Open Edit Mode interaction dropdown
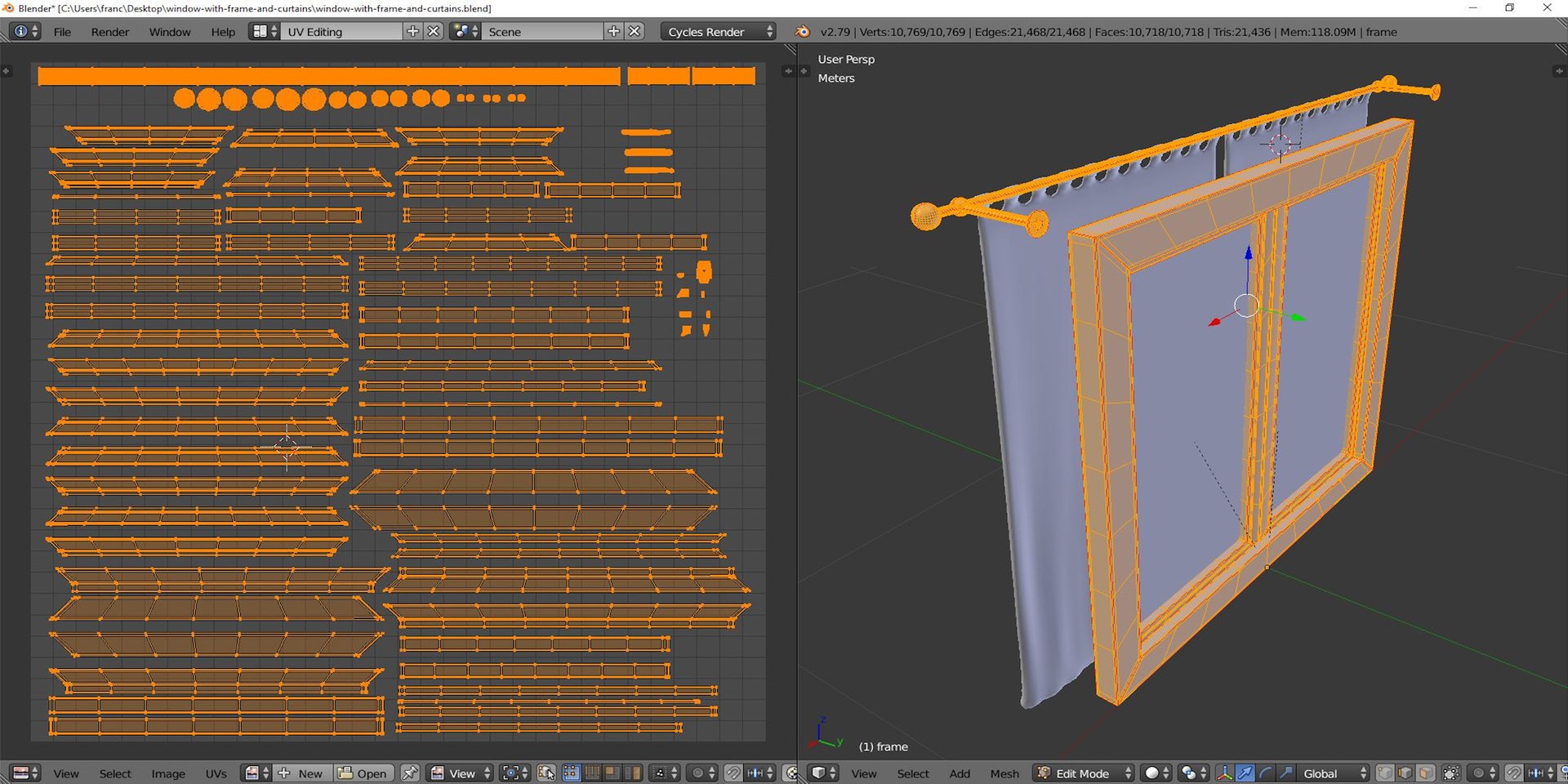 tap(1083, 773)
